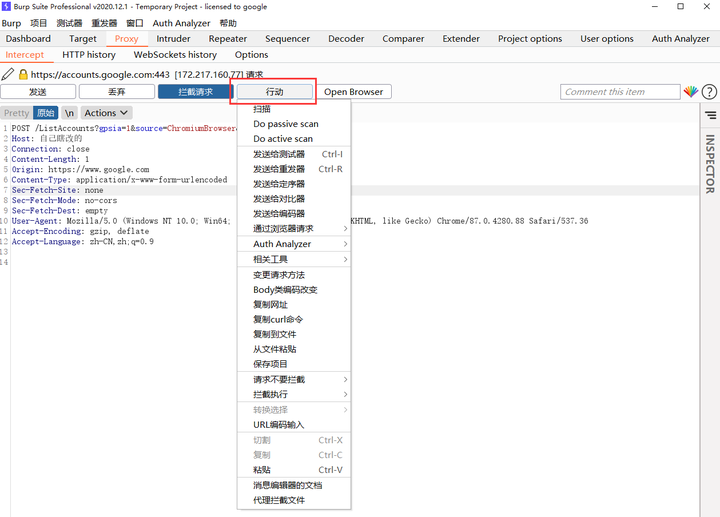Open the Target tab
The width and height of the screenshot is (720, 517).
[83, 39]
